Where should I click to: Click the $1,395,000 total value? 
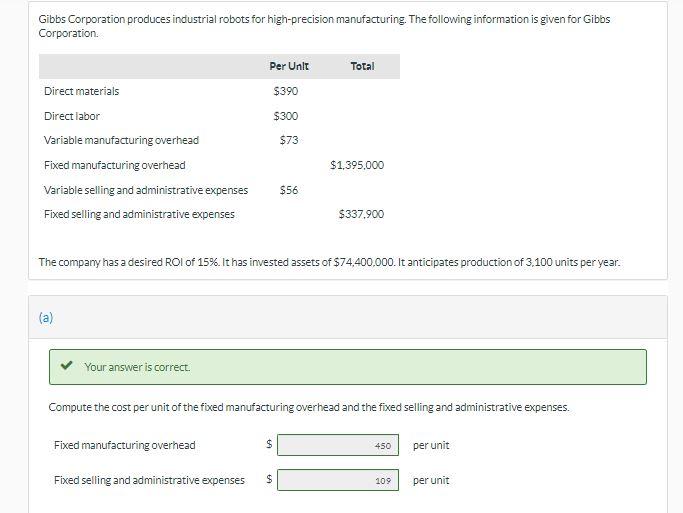pos(356,165)
